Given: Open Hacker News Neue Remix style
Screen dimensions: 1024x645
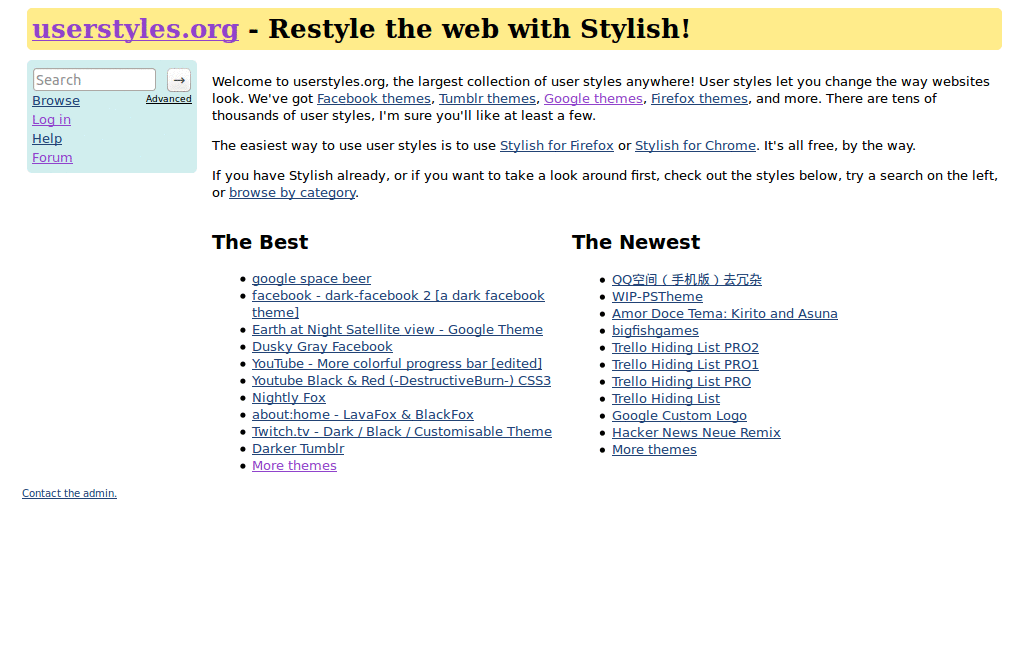Looking at the screenshot, I should [x=696, y=432].
